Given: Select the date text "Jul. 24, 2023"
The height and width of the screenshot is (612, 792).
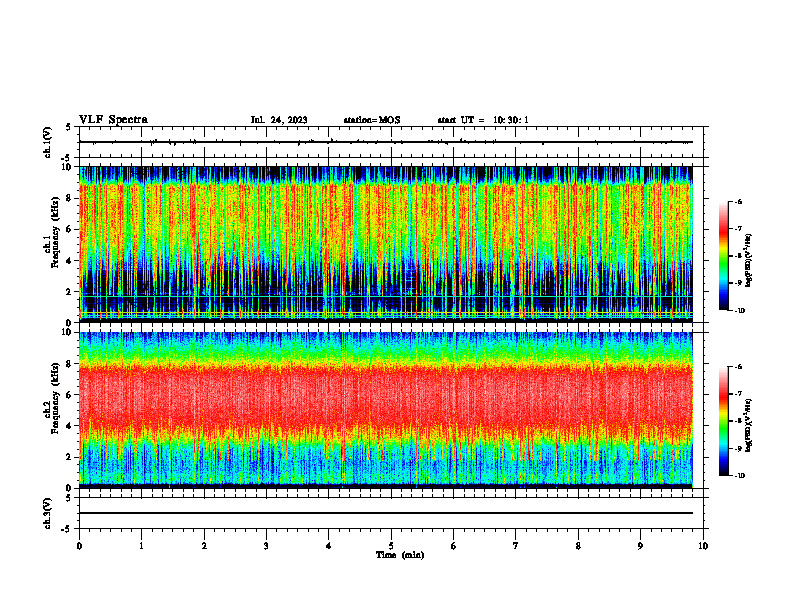Looking at the screenshot, I should tap(279, 120).
